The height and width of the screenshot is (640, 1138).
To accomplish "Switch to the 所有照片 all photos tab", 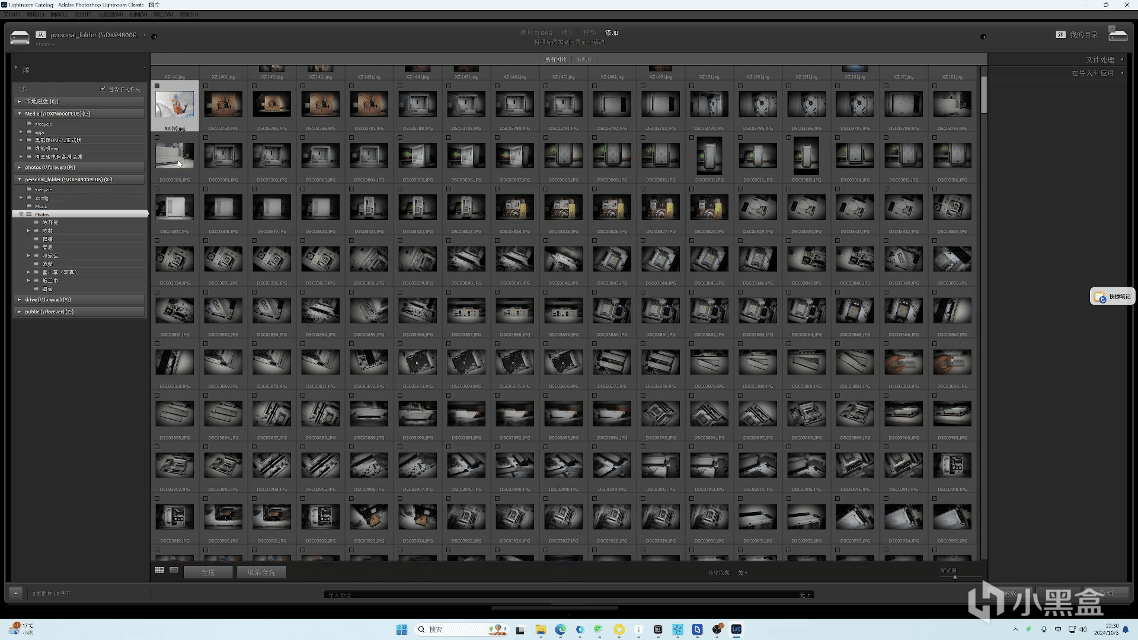I will click(555, 60).
